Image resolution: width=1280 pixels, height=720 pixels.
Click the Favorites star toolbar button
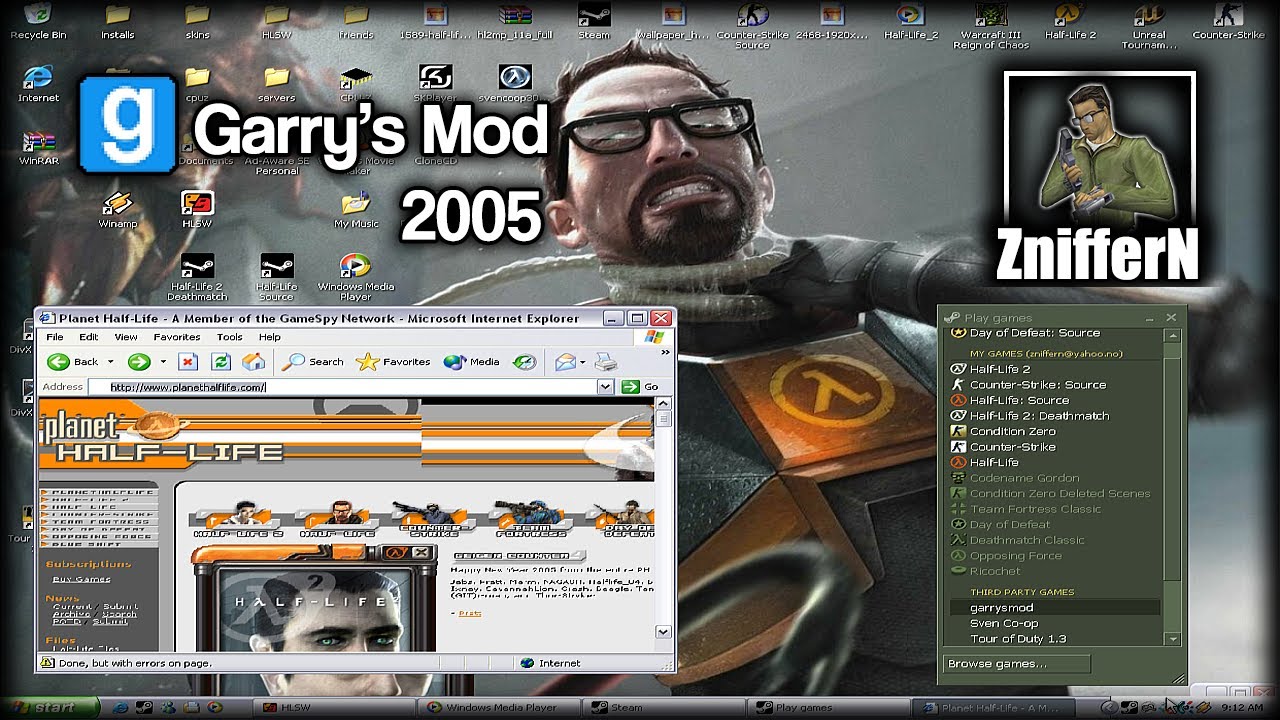(394, 361)
